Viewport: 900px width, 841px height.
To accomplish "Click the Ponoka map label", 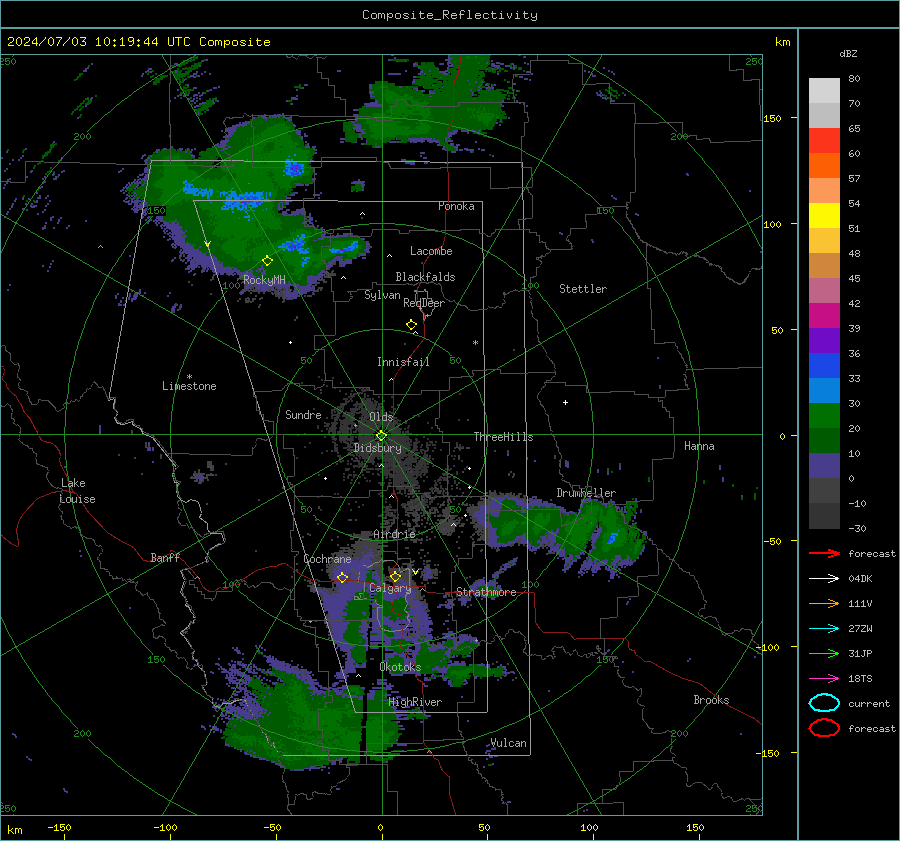I will point(456,206).
